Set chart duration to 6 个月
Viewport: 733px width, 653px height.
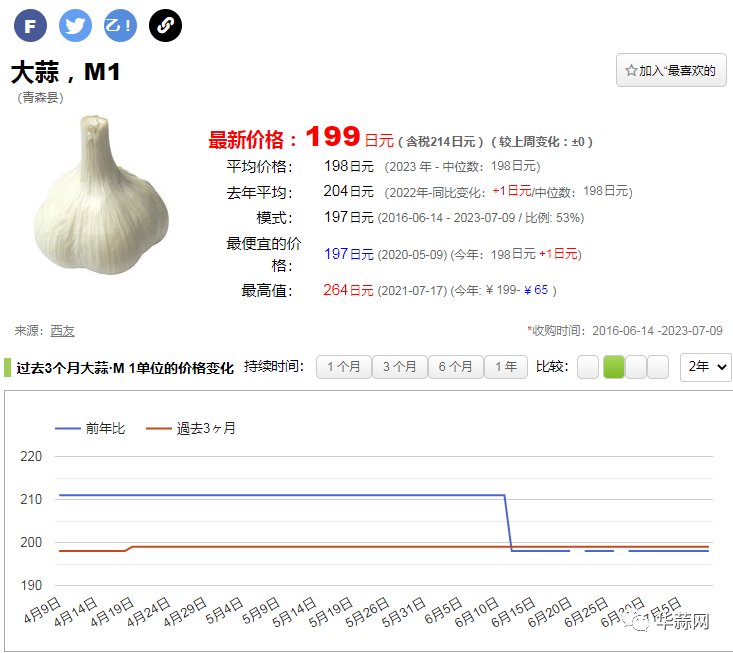[x=455, y=367]
